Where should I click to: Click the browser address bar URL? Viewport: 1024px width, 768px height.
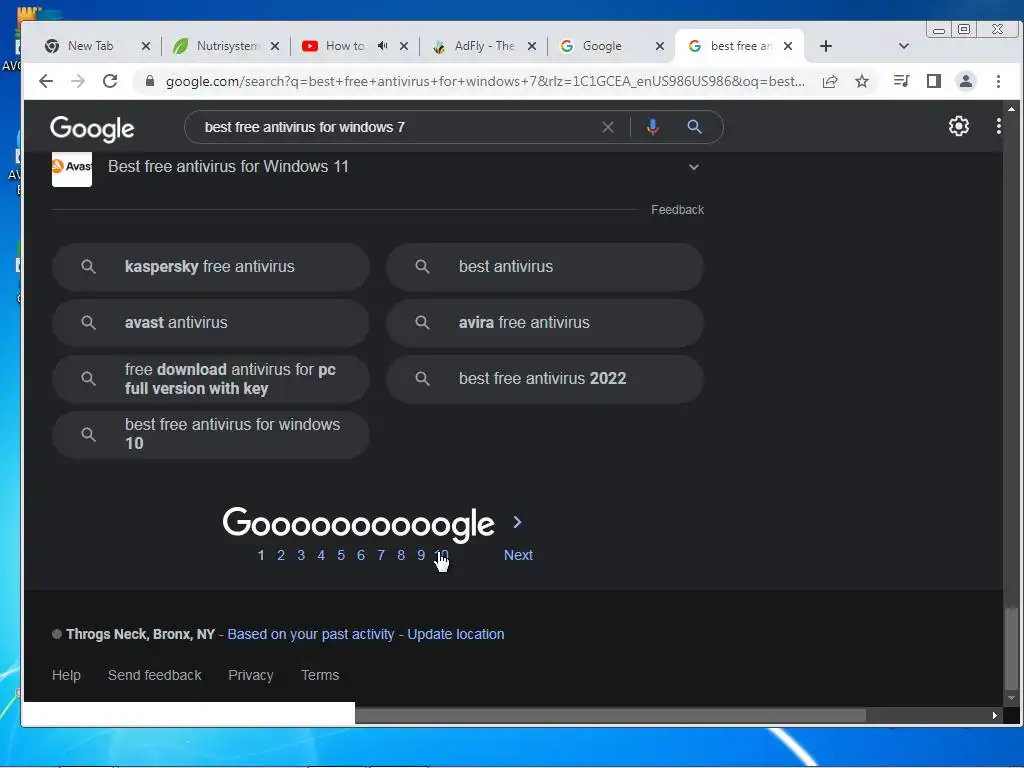[485, 81]
